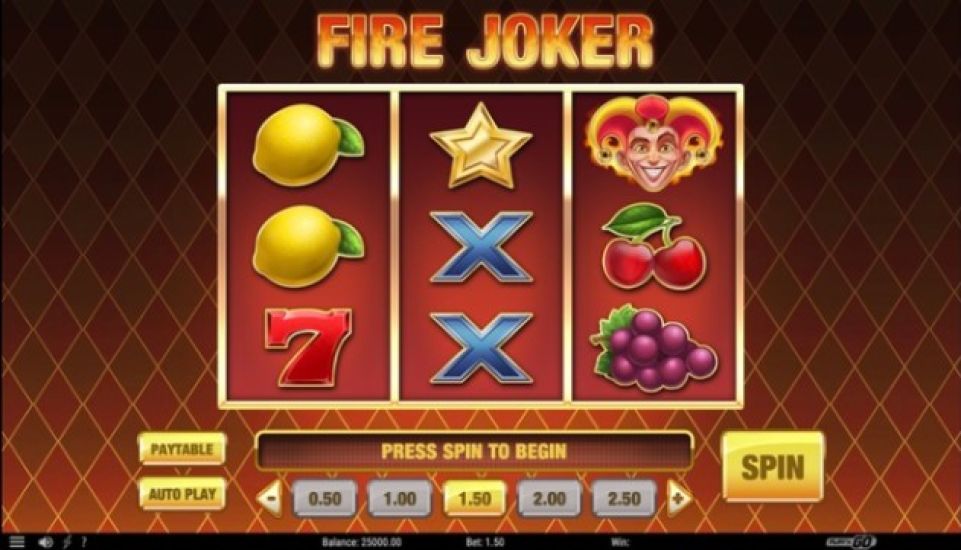
Task: Hit the yellow SPIN button
Action: point(773,467)
